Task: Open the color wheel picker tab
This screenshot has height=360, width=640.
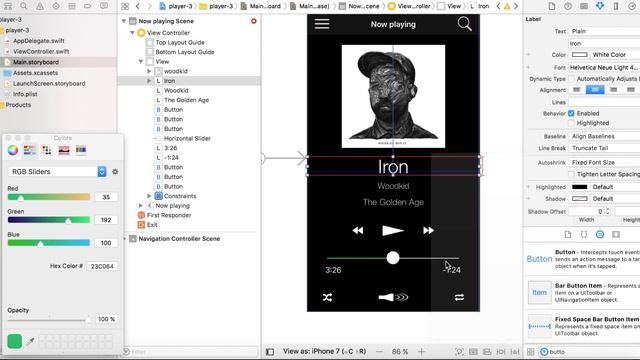Action: 13,150
